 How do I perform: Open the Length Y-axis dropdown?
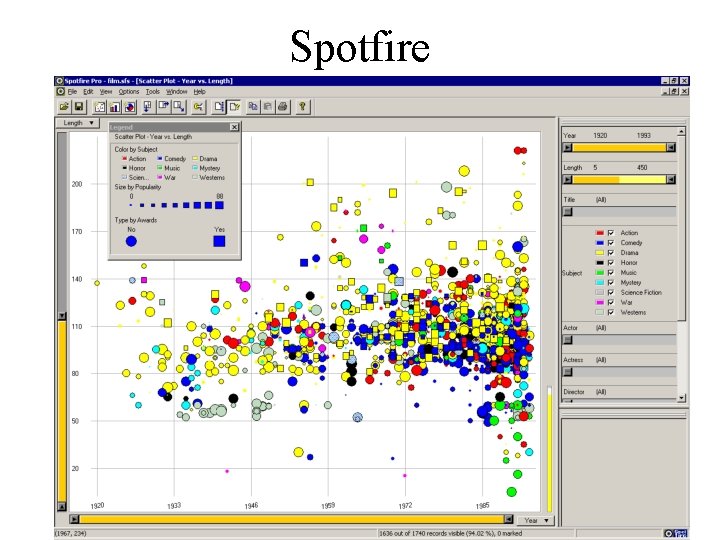tap(78, 123)
